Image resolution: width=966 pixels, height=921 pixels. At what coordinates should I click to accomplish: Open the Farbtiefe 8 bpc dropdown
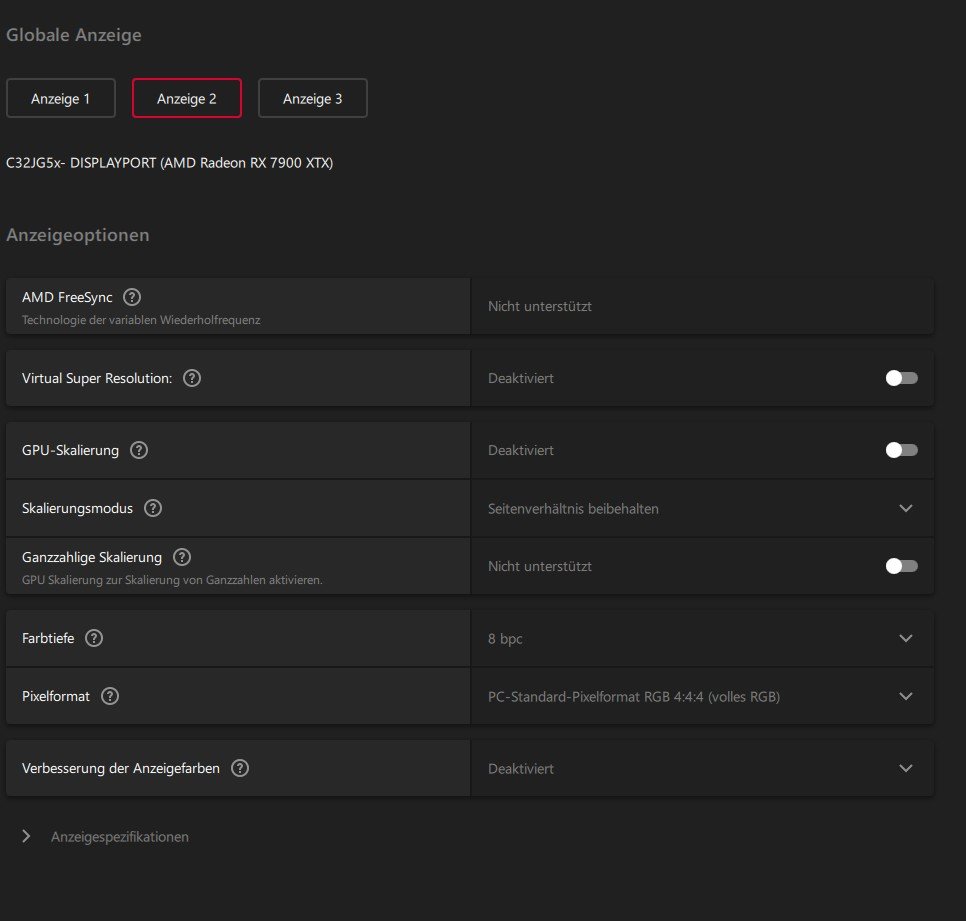pyautogui.click(x=905, y=638)
